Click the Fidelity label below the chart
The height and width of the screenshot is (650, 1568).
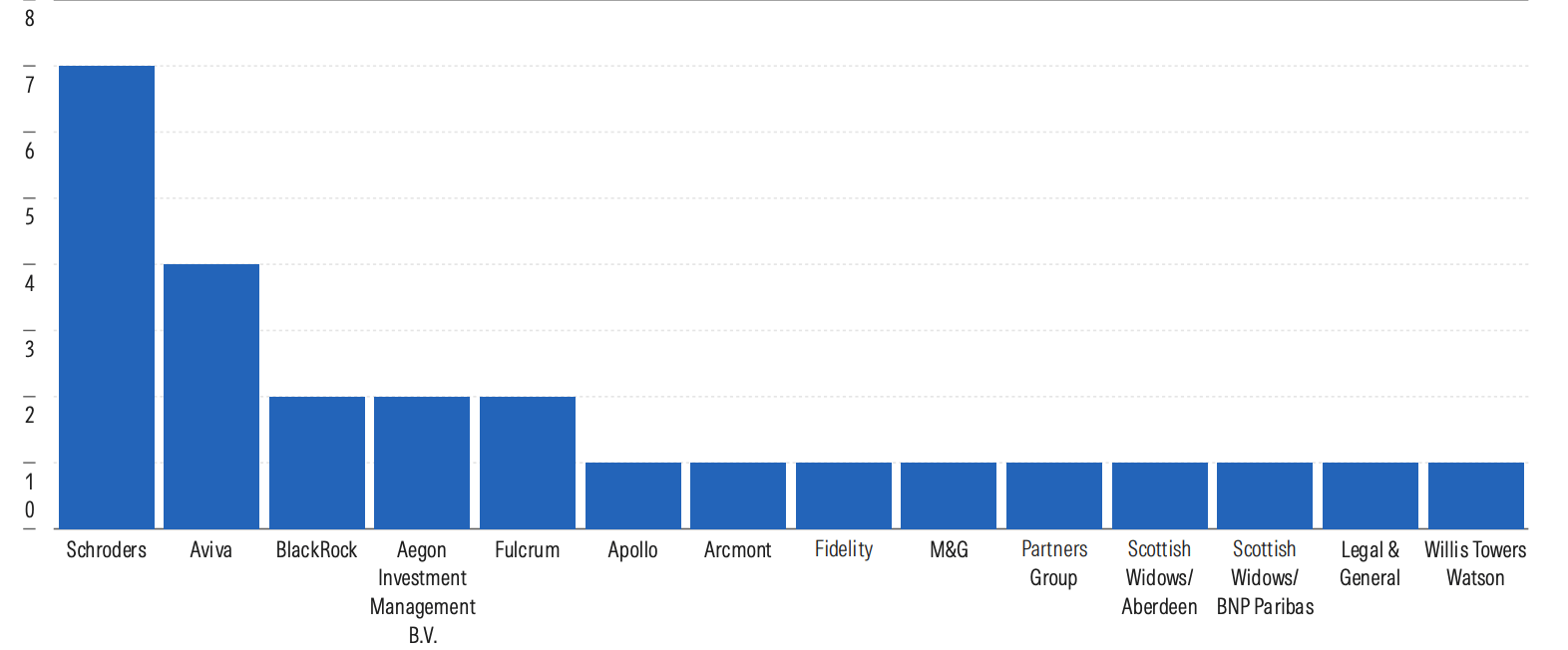pos(844,549)
